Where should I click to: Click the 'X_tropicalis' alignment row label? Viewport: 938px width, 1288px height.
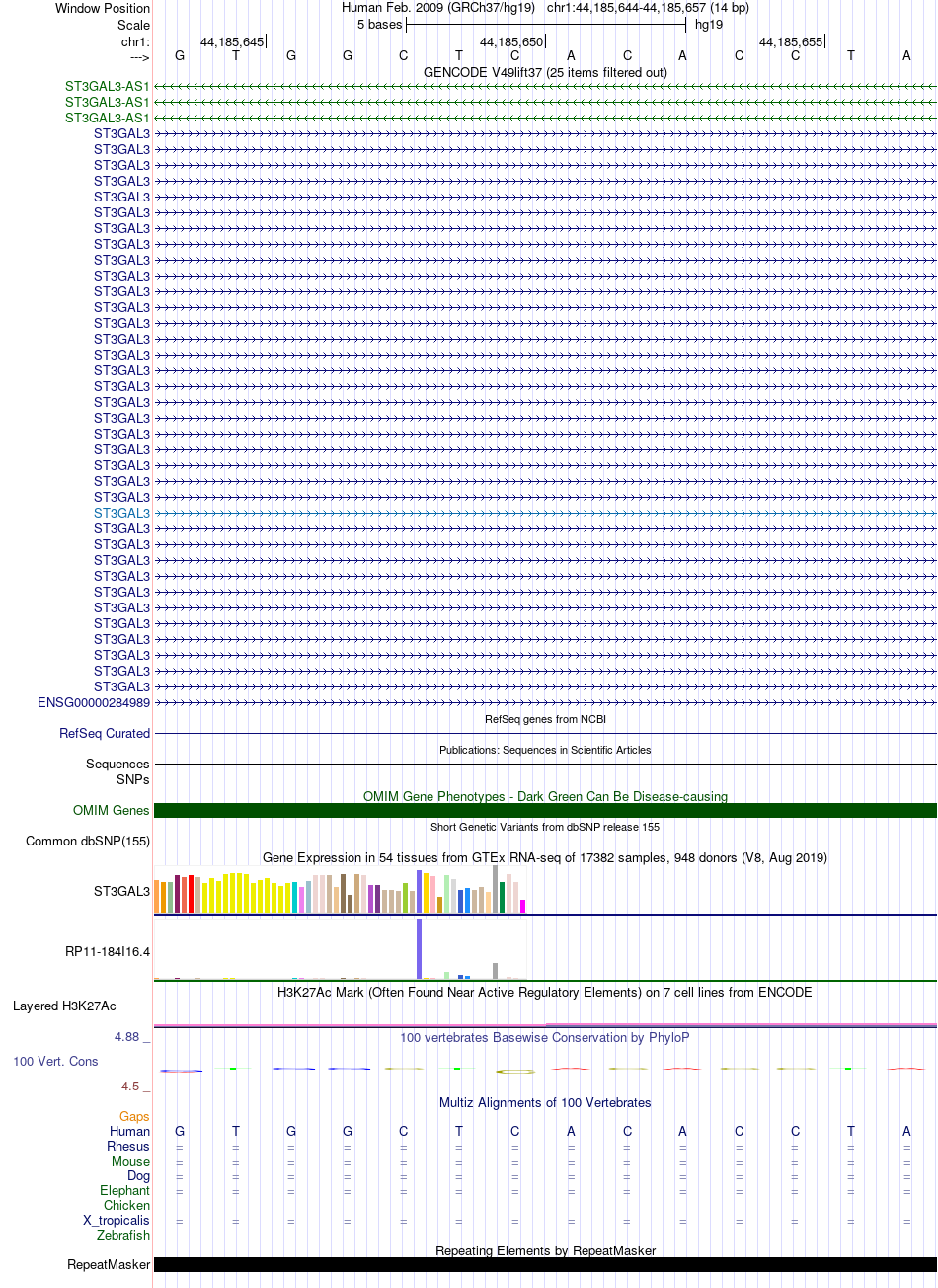(117, 1221)
